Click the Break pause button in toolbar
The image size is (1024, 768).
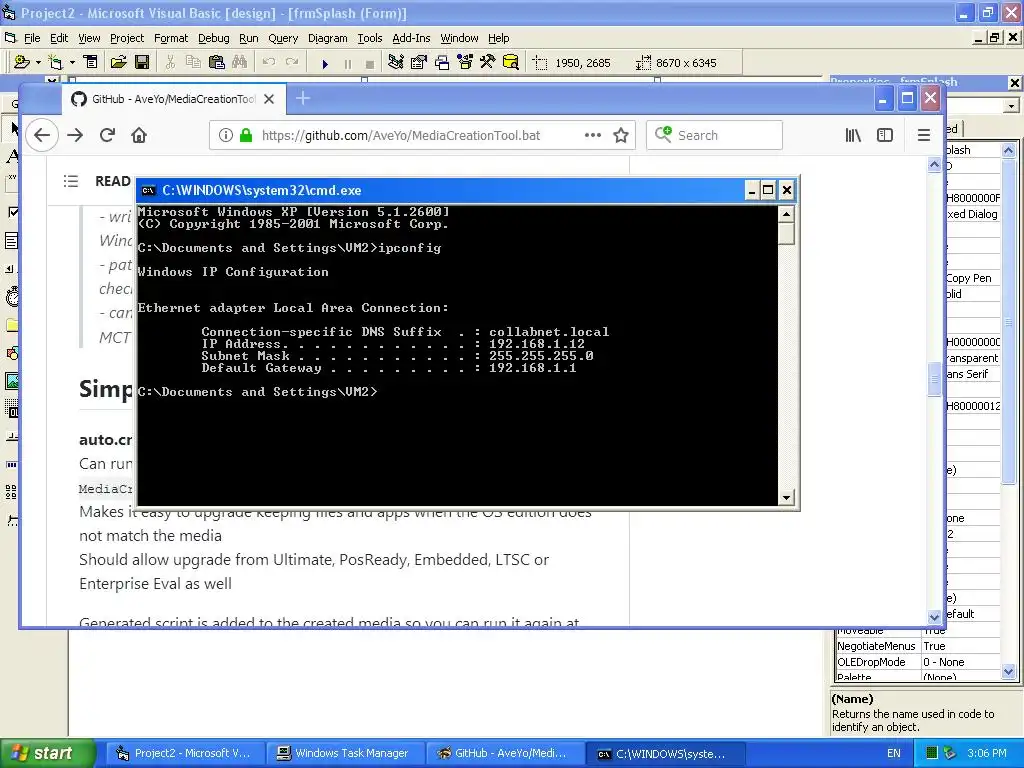pos(347,63)
